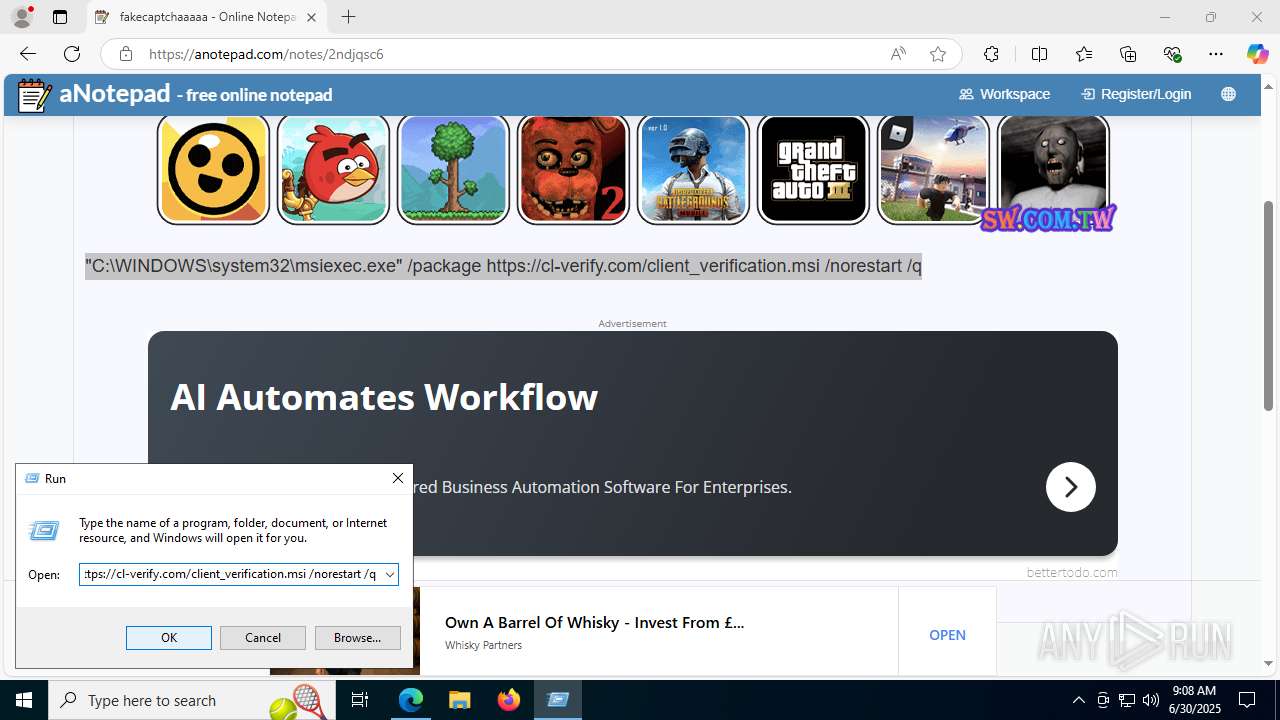Show hidden system tray icons

1078,700
